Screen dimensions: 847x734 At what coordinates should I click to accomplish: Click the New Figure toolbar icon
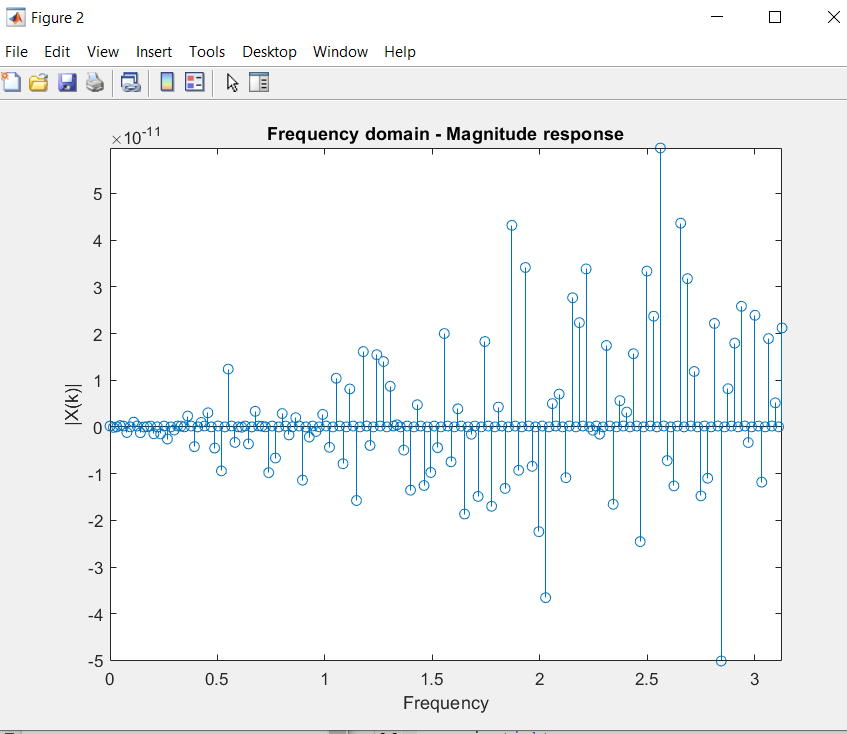(11, 83)
